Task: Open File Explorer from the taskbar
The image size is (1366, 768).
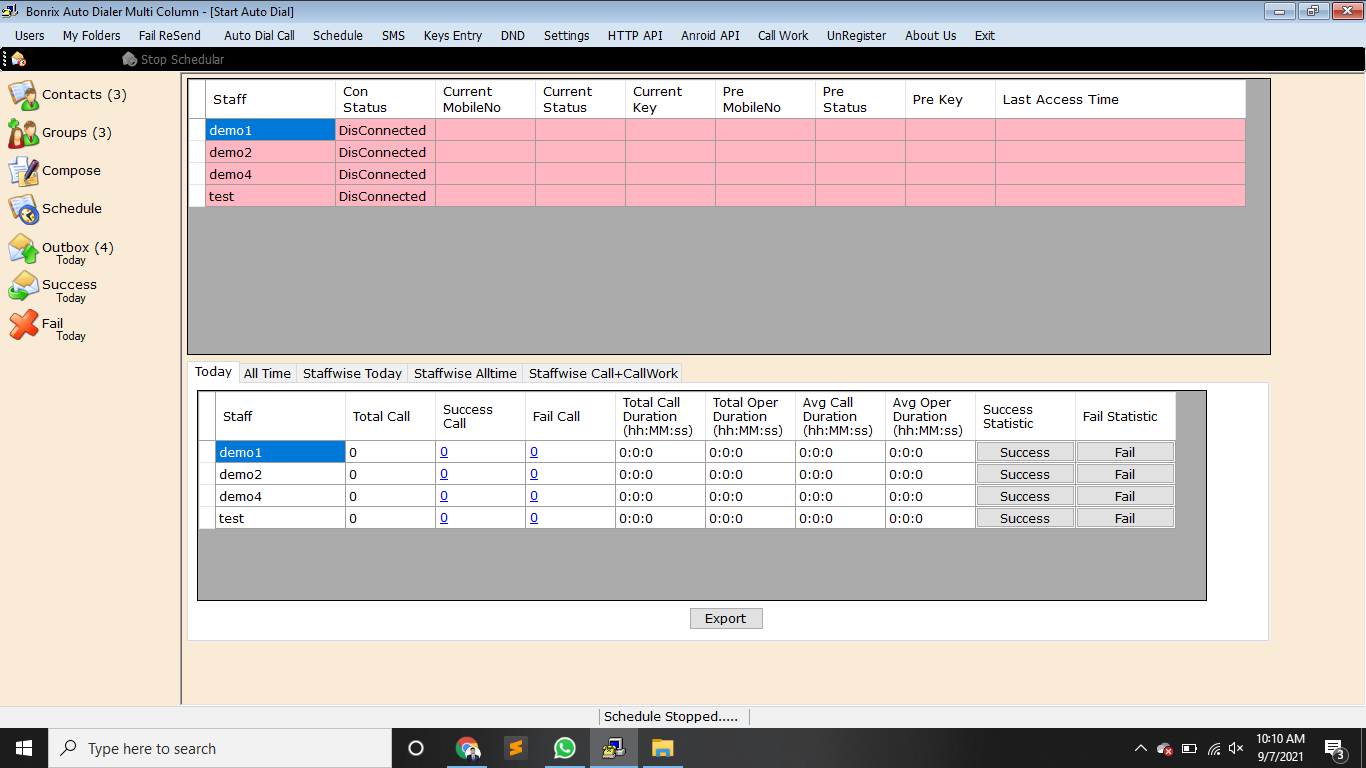Action: [662, 748]
